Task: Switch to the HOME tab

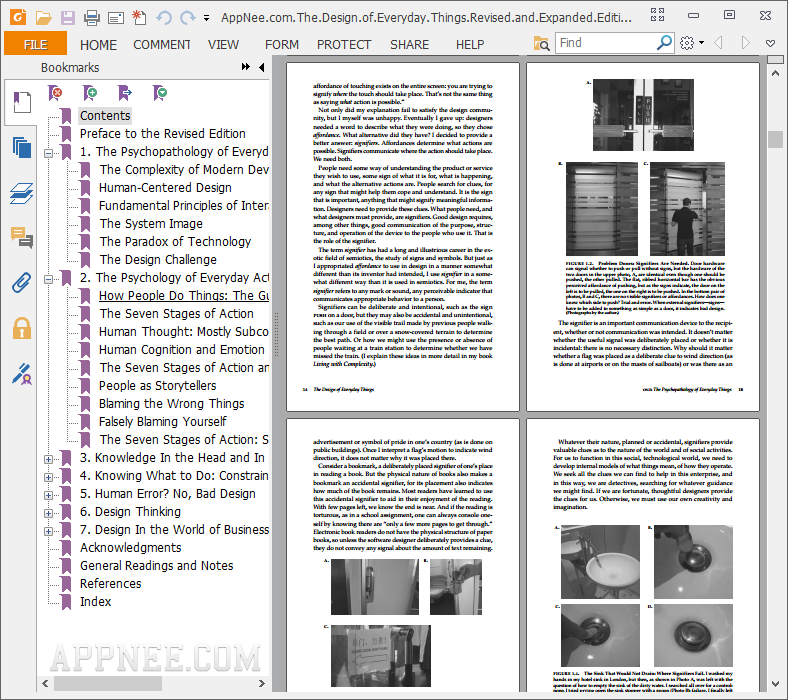Action: point(98,45)
